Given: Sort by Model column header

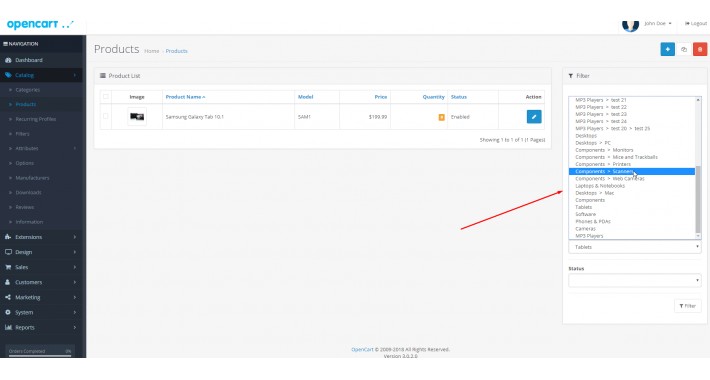Looking at the screenshot, I should pyautogui.click(x=305, y=96).
